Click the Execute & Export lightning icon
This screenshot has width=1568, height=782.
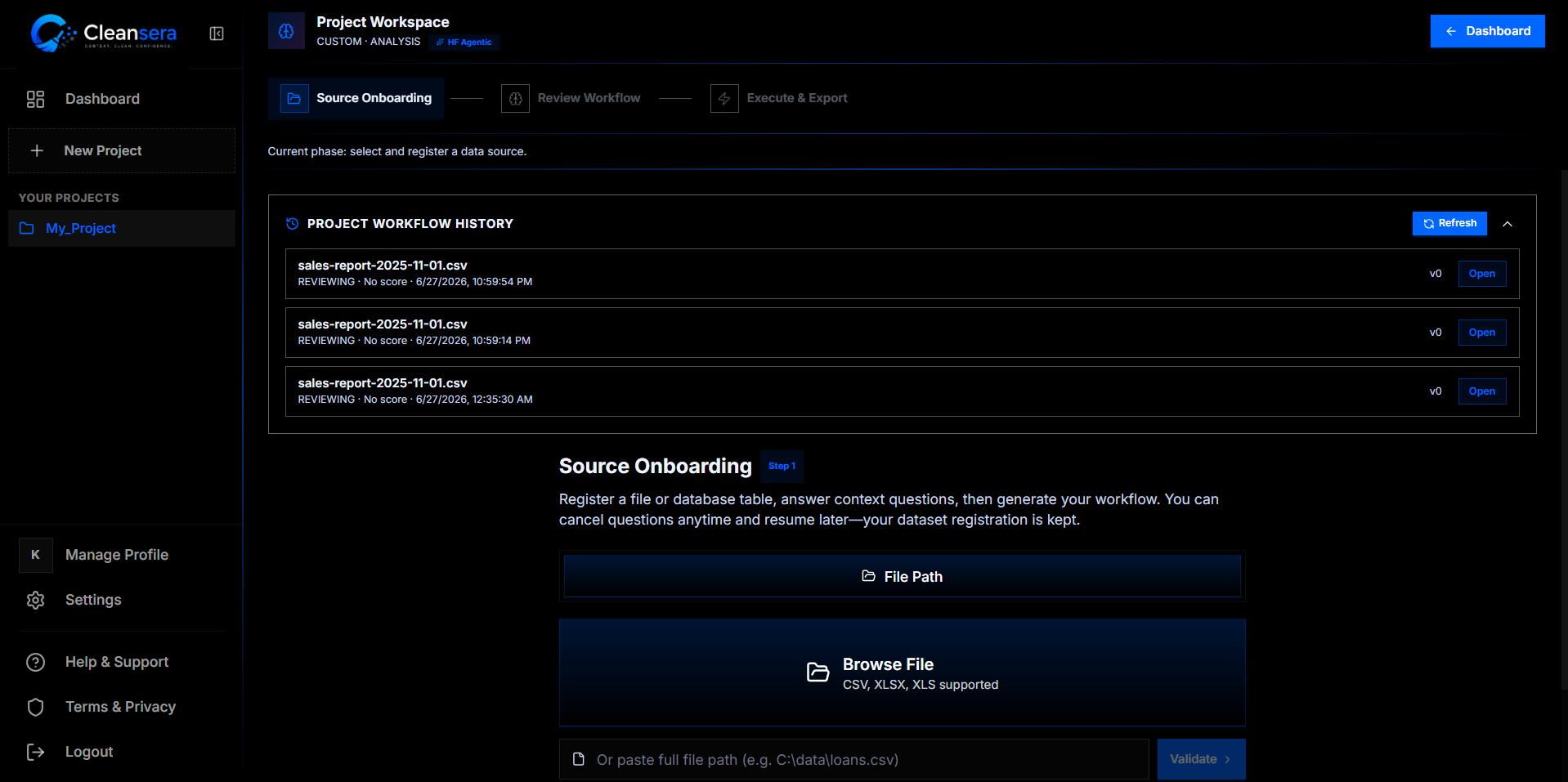click(x=724, y=98)
